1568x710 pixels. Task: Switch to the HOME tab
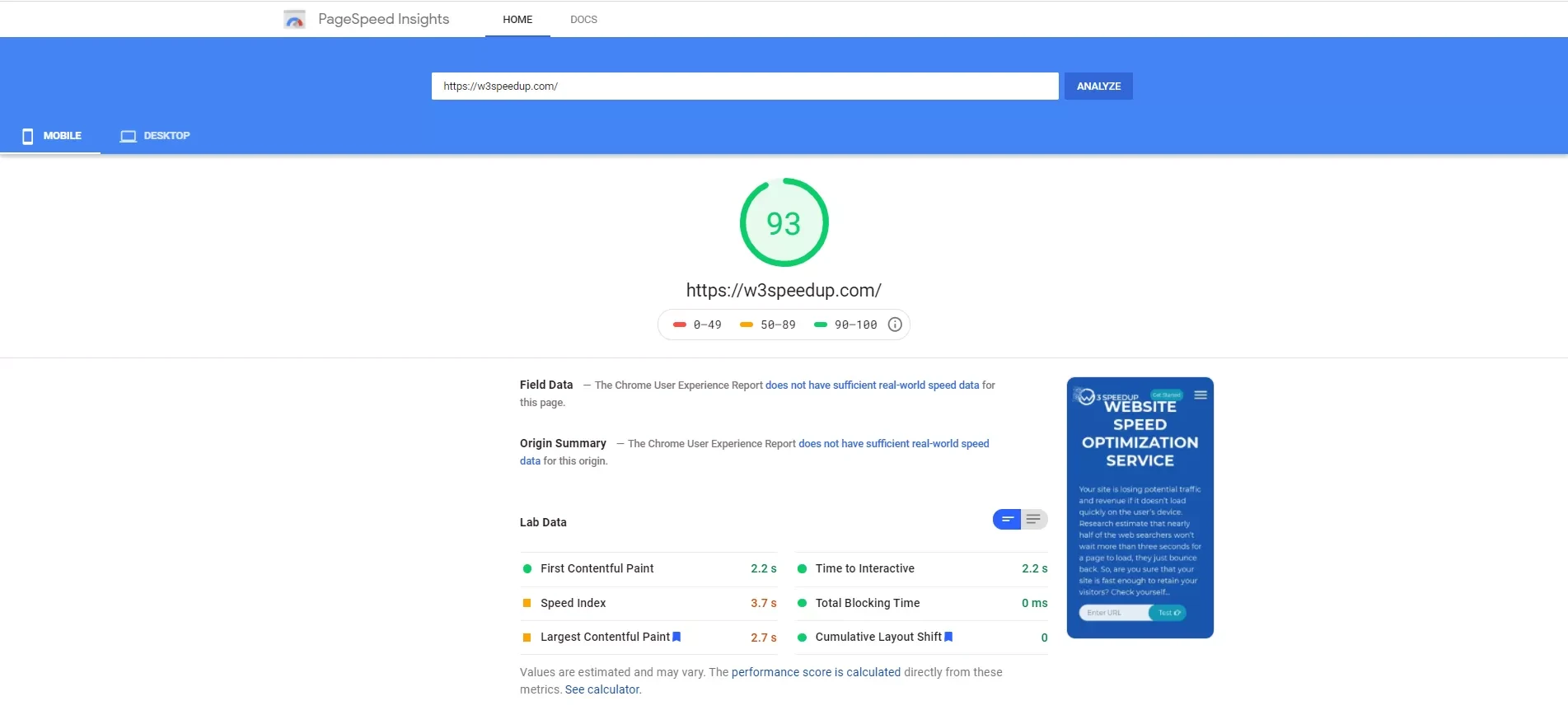coord(517,19)
